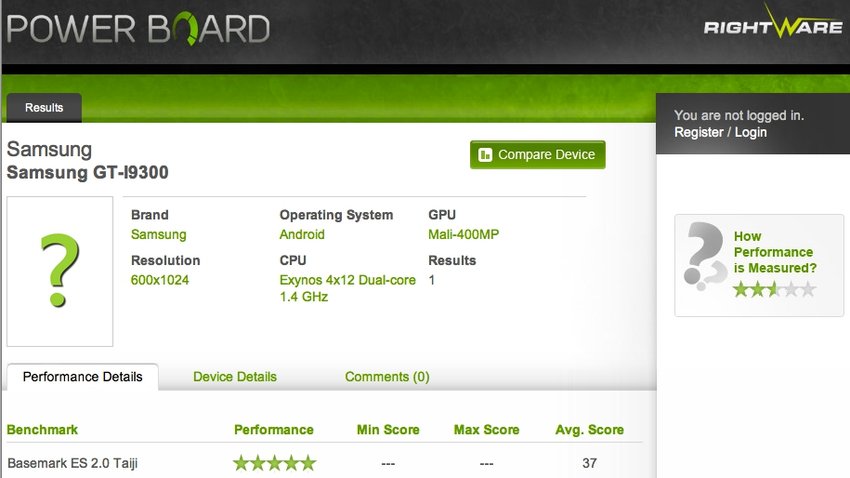Screen dimensions: 850x478
Task: Click the Android operating system link
Action: click(x=302, y=235)
